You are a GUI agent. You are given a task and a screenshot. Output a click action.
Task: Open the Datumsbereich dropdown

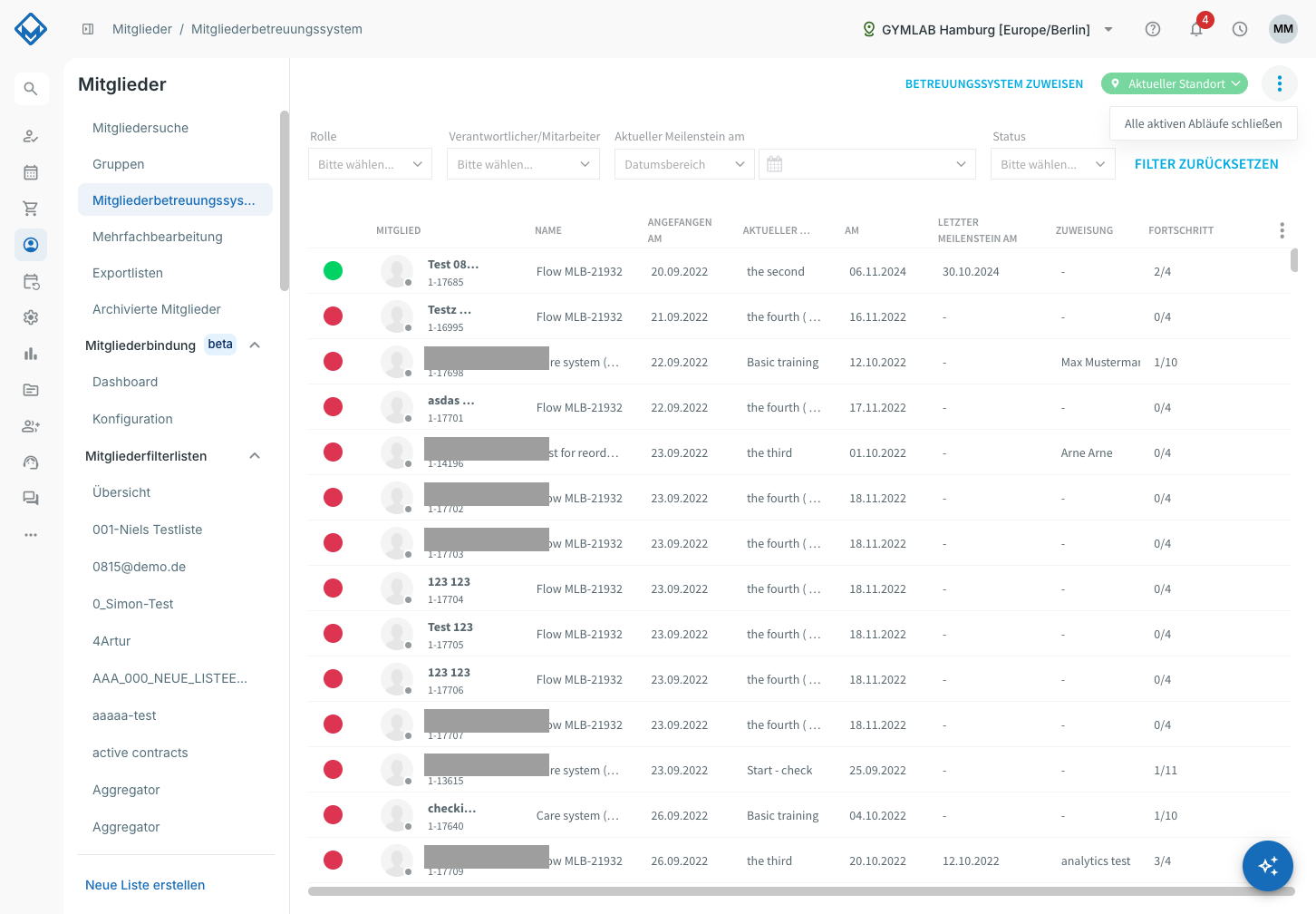[684, 164]
